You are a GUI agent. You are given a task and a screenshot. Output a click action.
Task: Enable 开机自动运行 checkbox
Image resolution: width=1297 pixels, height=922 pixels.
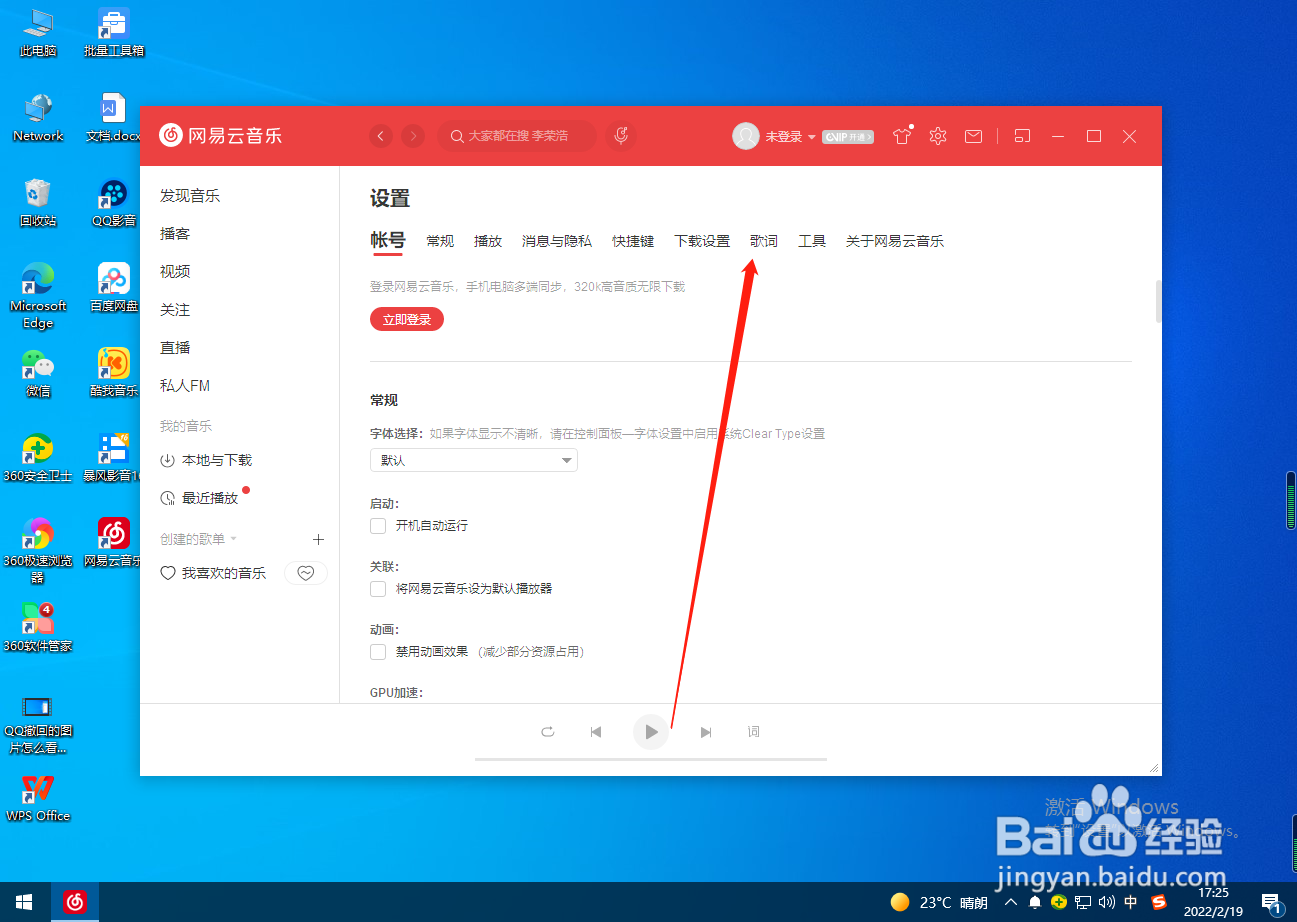(x=378, y=525)
